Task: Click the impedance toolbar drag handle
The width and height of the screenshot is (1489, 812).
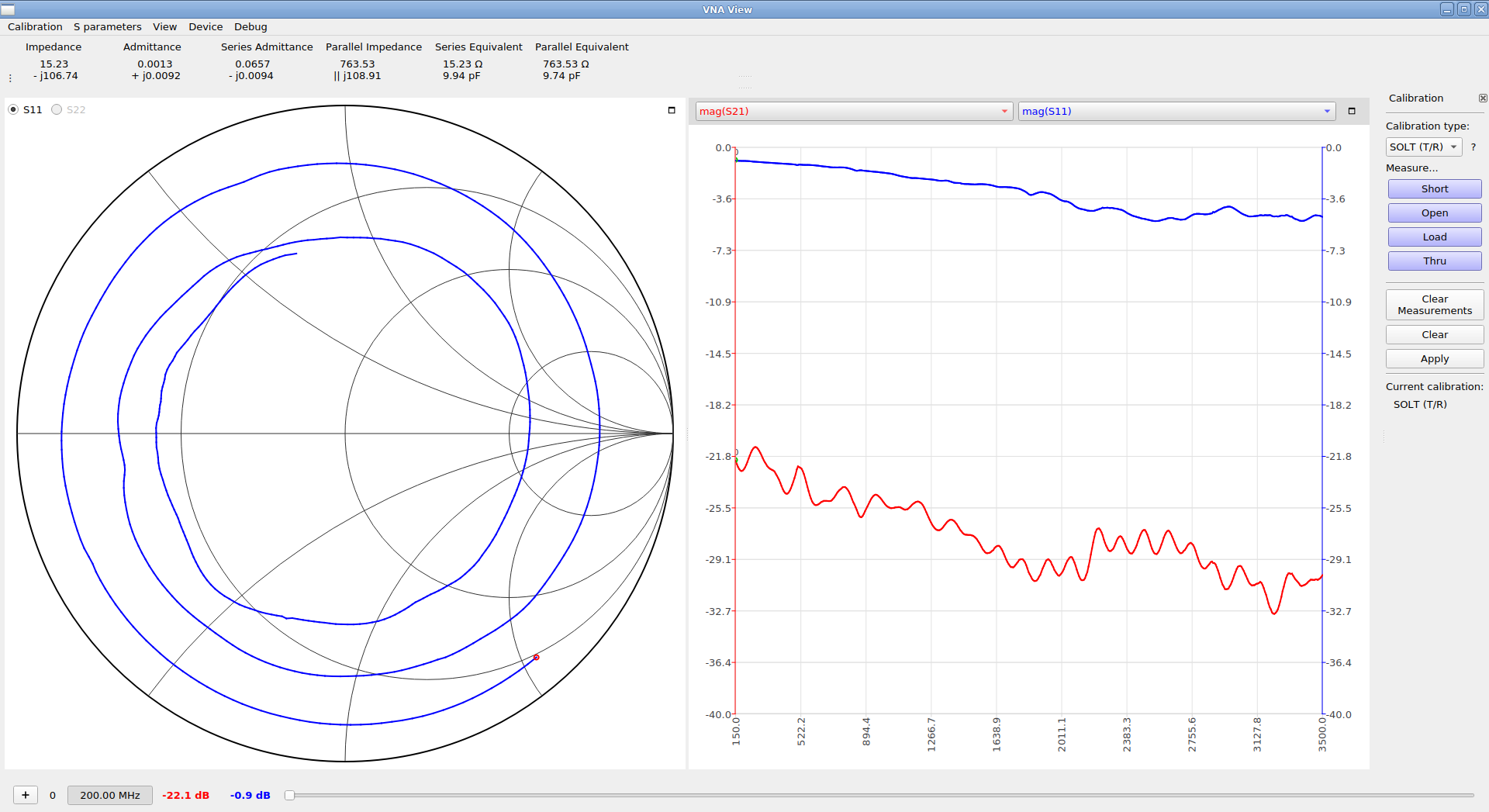Action: [x=10, y=78]
